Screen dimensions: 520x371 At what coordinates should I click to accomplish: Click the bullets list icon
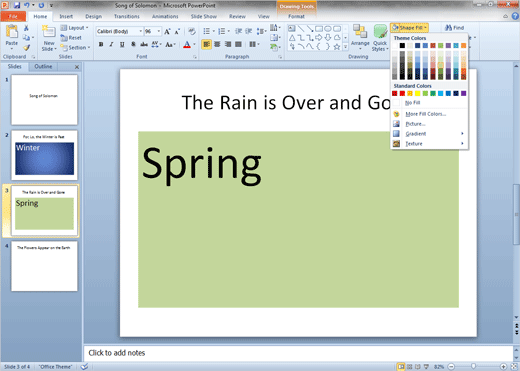[x=207, y=31]
